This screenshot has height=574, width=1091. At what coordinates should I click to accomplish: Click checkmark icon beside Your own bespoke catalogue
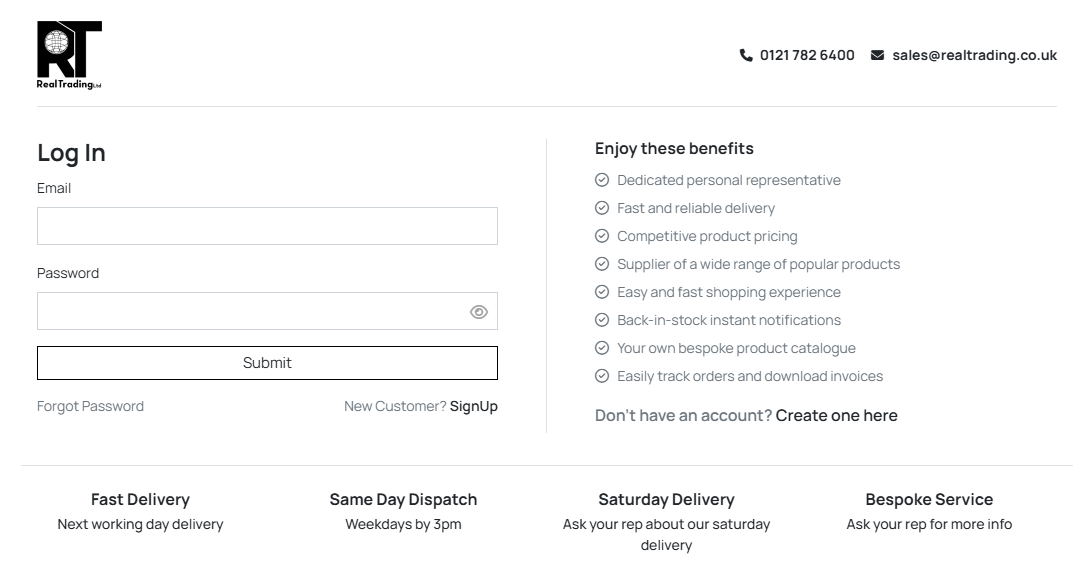602,348
